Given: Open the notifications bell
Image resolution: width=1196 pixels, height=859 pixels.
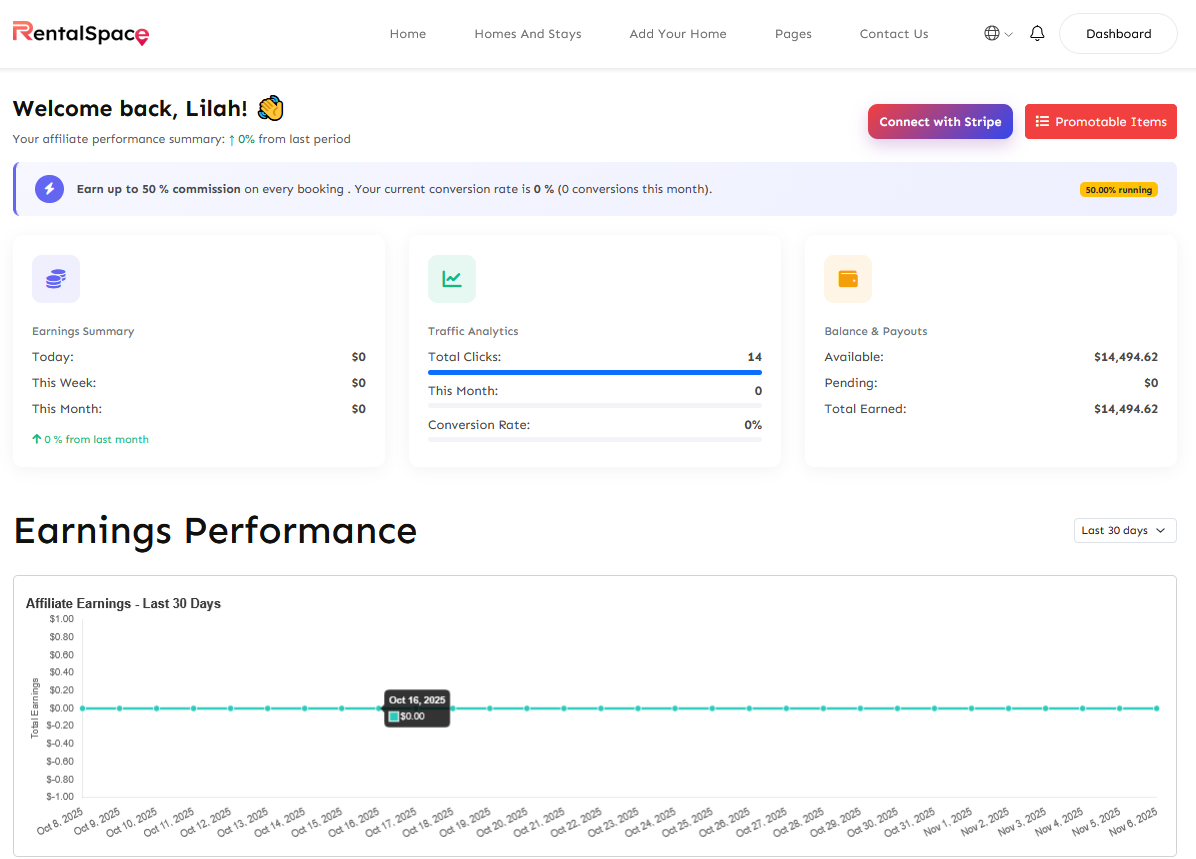Looking at the screenshot, I should (1037, 34).
